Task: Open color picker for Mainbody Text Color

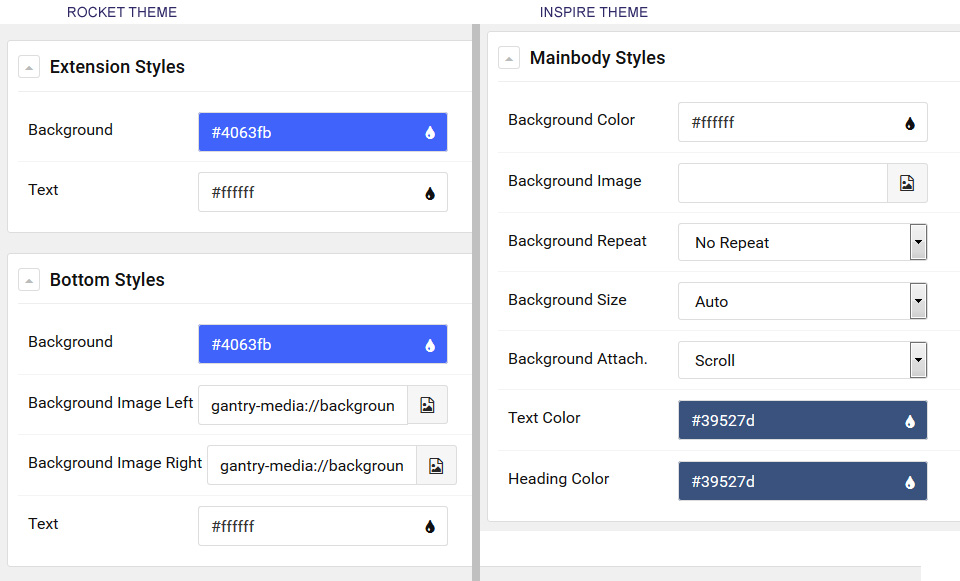Action: (910, 421)
